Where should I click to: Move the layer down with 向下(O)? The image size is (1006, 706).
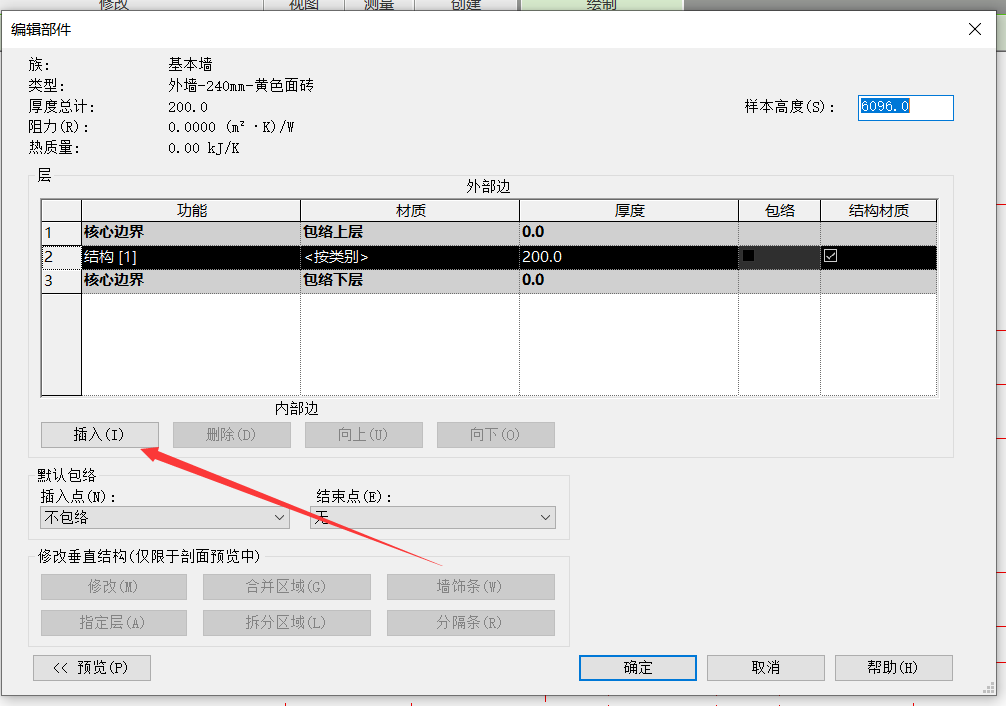tap(495, 435)
